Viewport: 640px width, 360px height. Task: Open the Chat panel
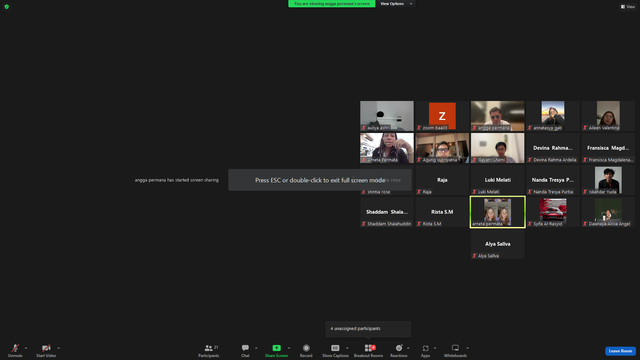point(245,350)
